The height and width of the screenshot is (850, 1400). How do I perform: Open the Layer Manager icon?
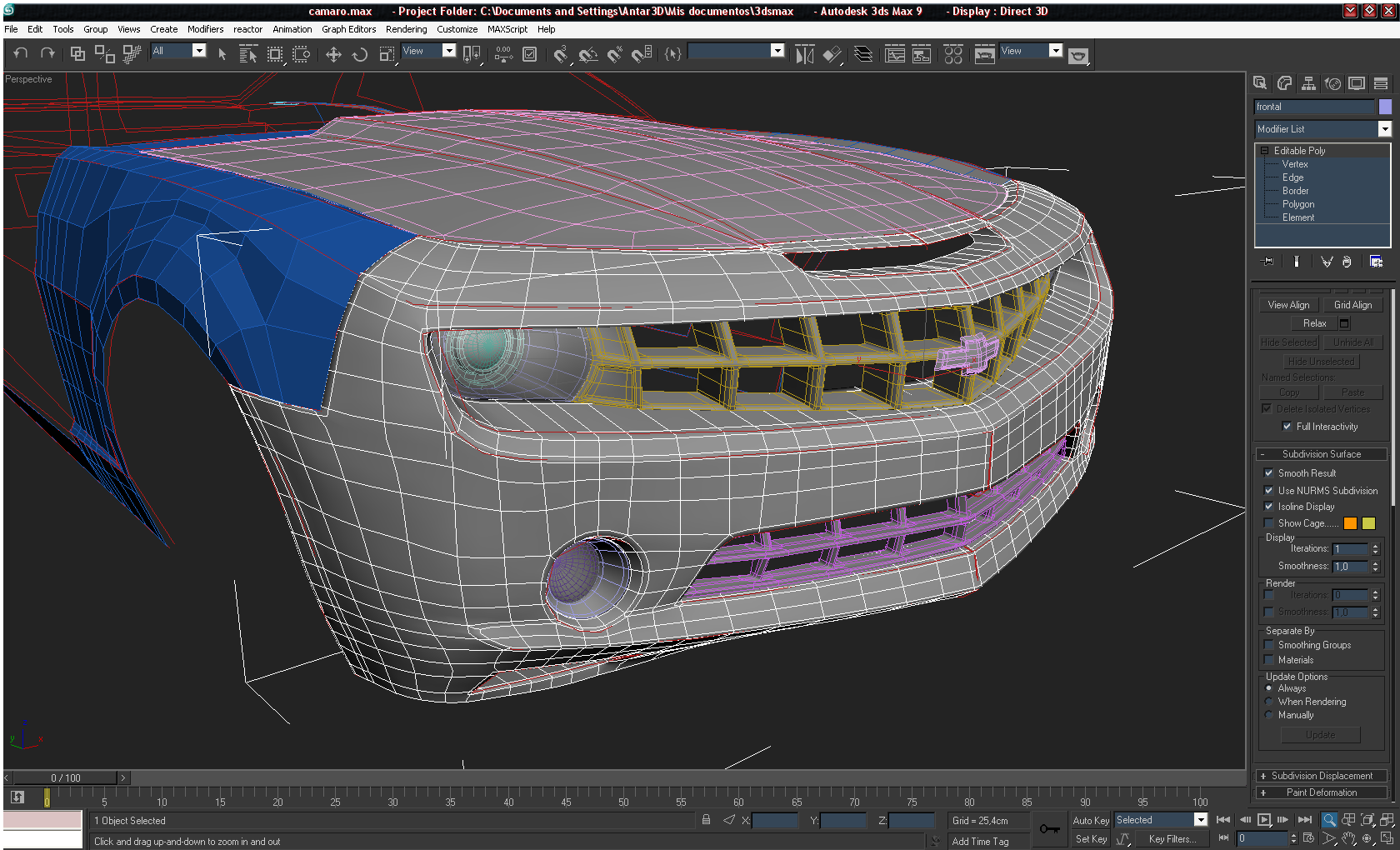pyautogui.click(x=863, y=55)
